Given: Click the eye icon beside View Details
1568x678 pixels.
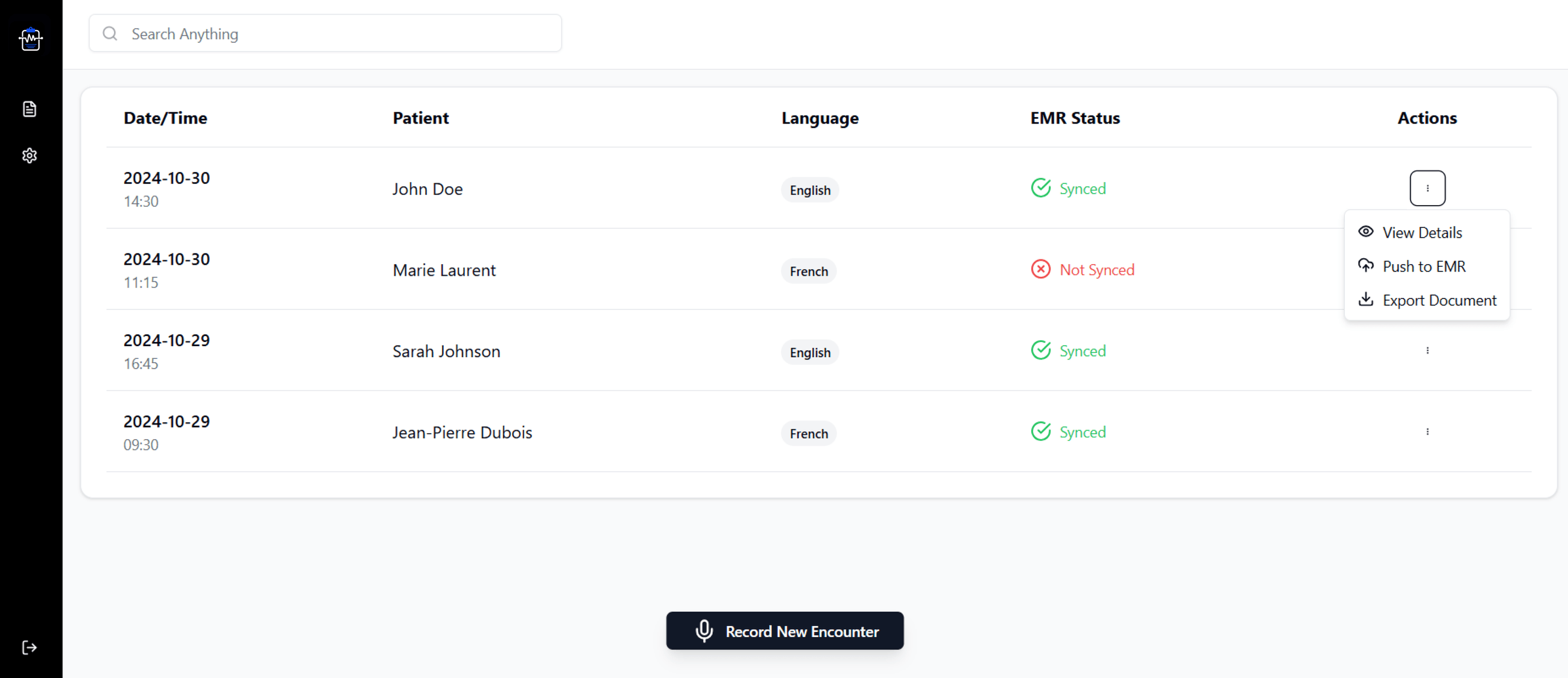Looking at the screenshot, I should click(x=1365, y=232).
